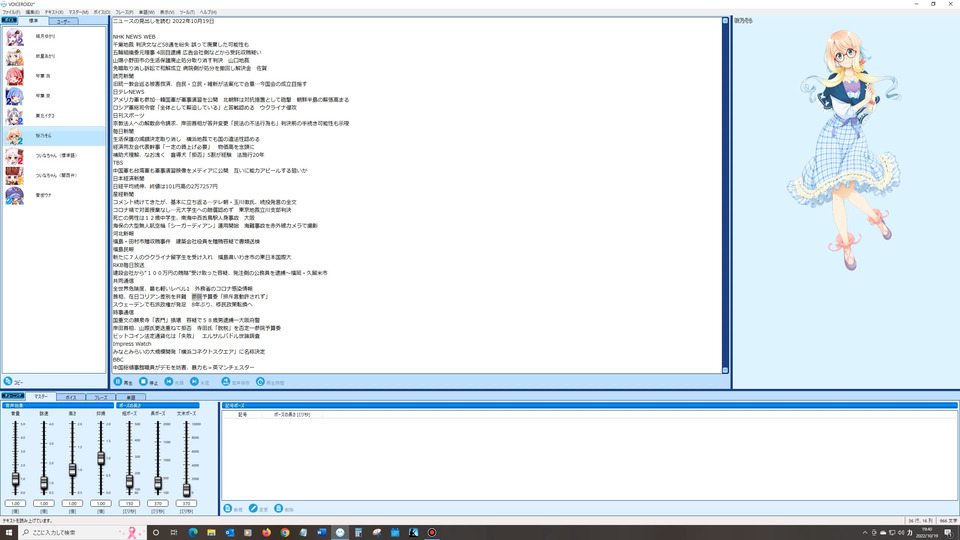Select the pink-haired 琴葉 茜 voice

[54, 76]
